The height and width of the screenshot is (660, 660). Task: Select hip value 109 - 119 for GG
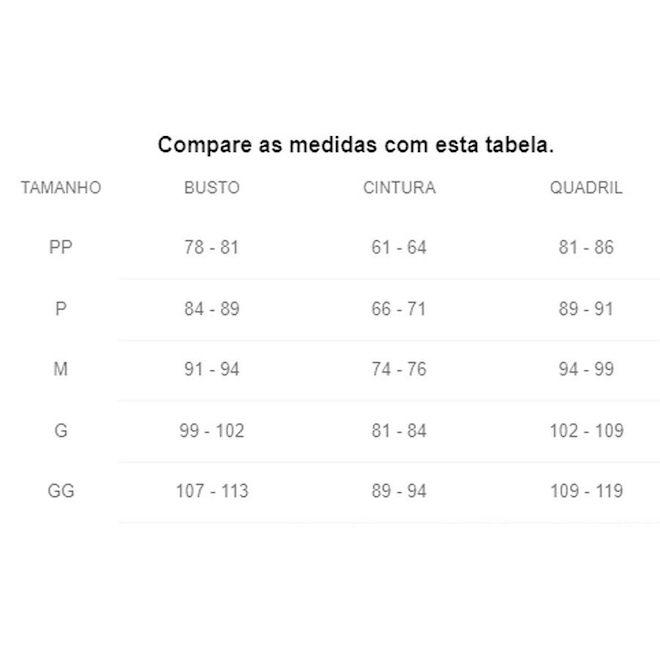tap(586, 491)
